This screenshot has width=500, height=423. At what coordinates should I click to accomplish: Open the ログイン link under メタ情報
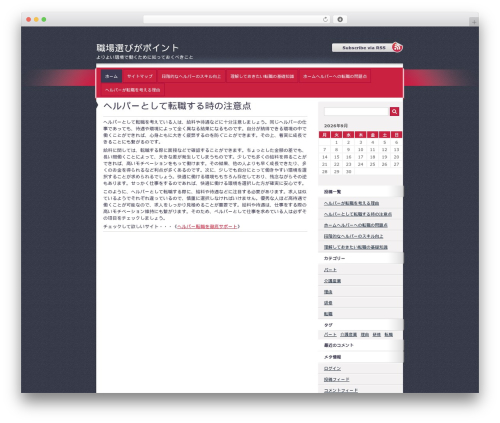pos(332,368)
